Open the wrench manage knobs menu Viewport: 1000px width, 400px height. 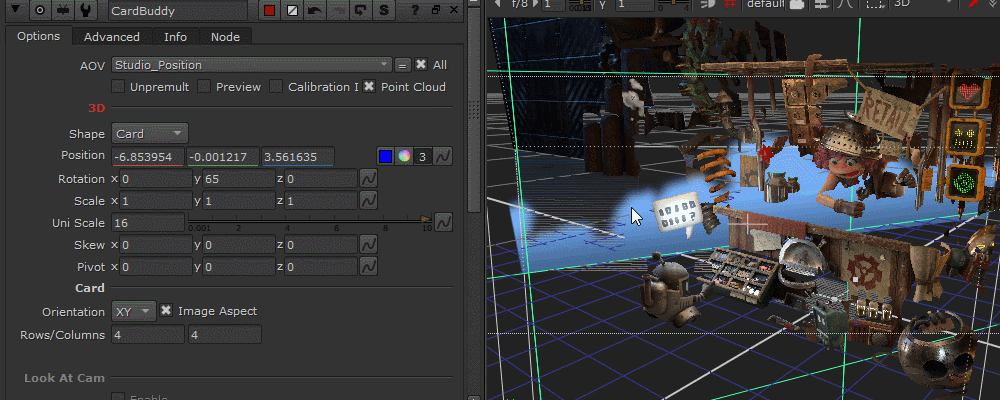(85, 10)
